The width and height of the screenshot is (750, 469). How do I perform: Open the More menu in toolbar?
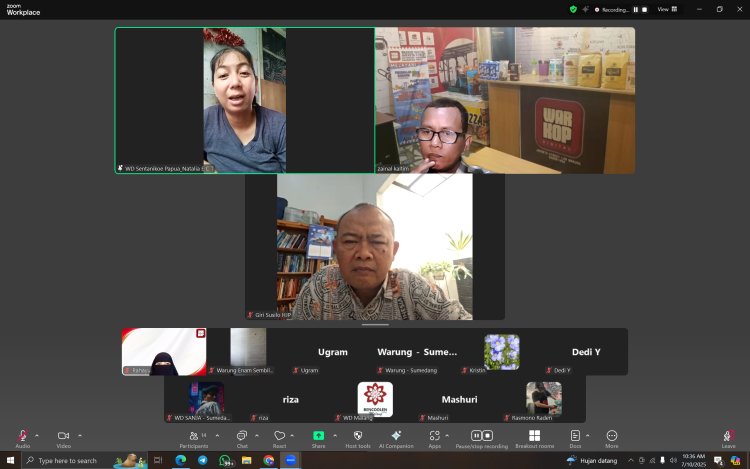click(611, 436)
